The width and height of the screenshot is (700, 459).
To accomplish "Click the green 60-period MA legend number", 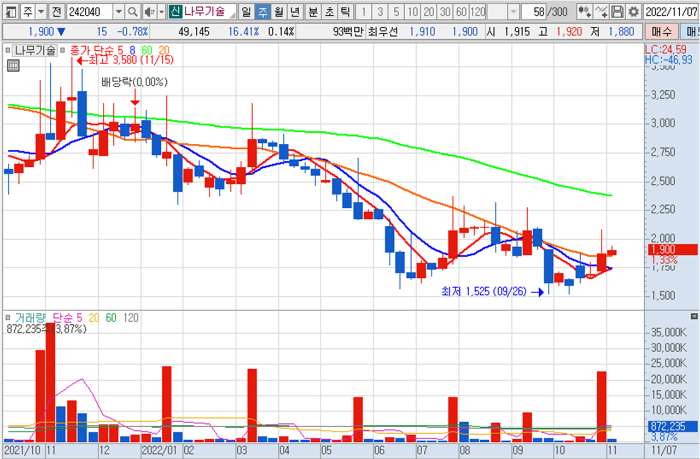I will 147,50.
